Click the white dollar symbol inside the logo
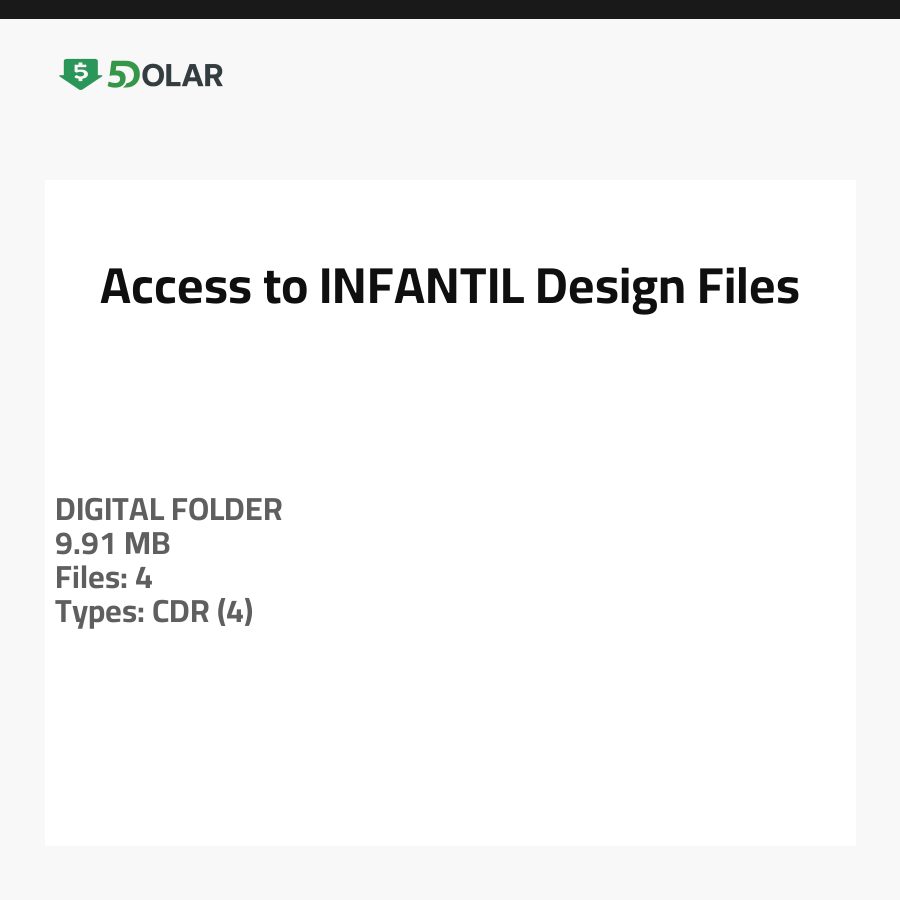 click(x=80, y=71)
